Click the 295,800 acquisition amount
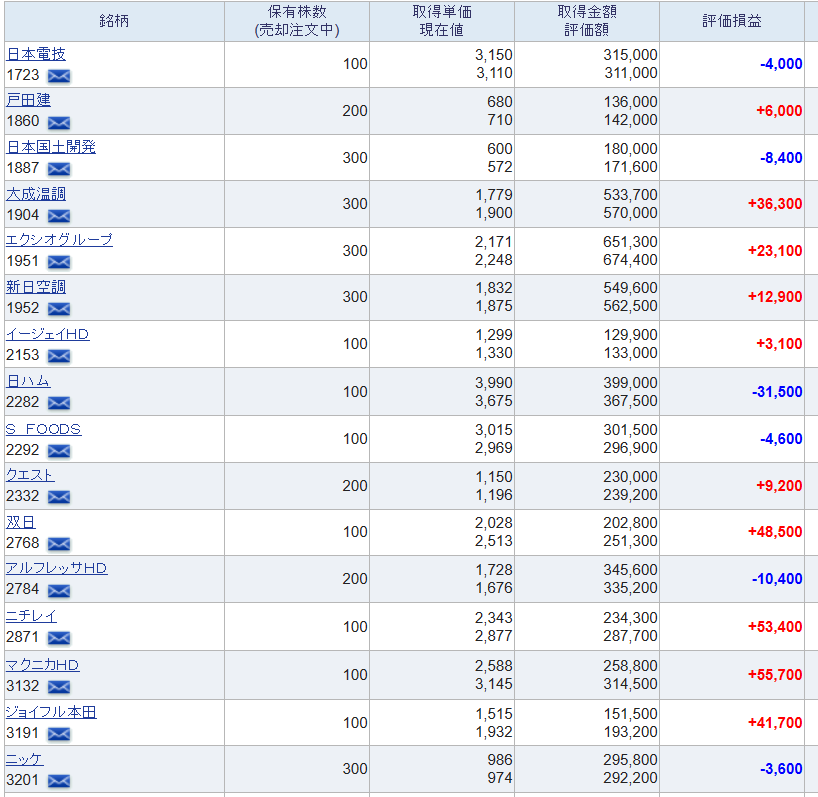 (630, 760)
